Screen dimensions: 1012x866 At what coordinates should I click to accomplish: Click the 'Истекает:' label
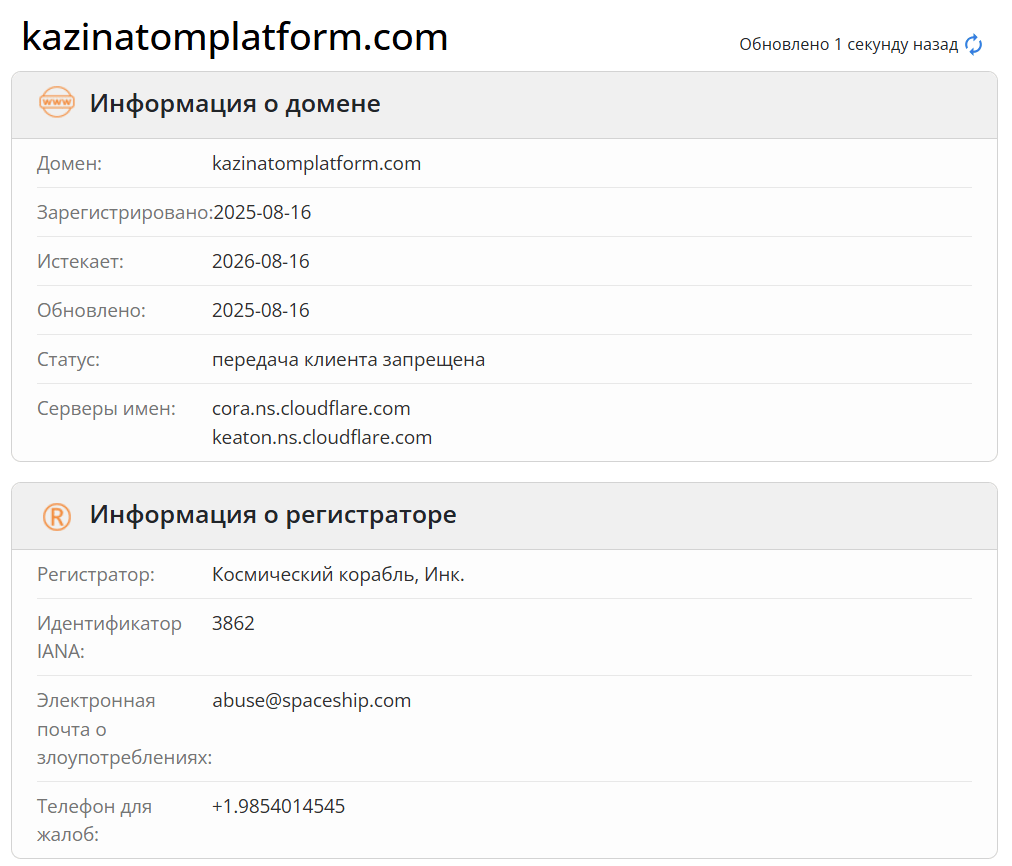[x=80, y=261]
